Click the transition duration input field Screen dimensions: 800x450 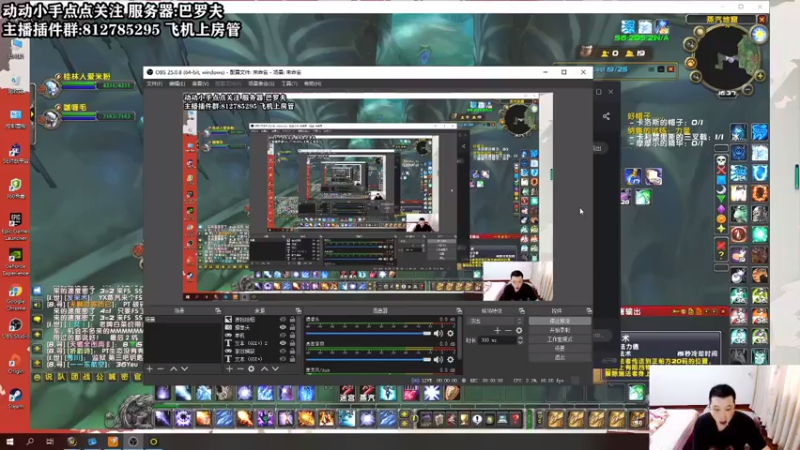(x=496, y=340)
